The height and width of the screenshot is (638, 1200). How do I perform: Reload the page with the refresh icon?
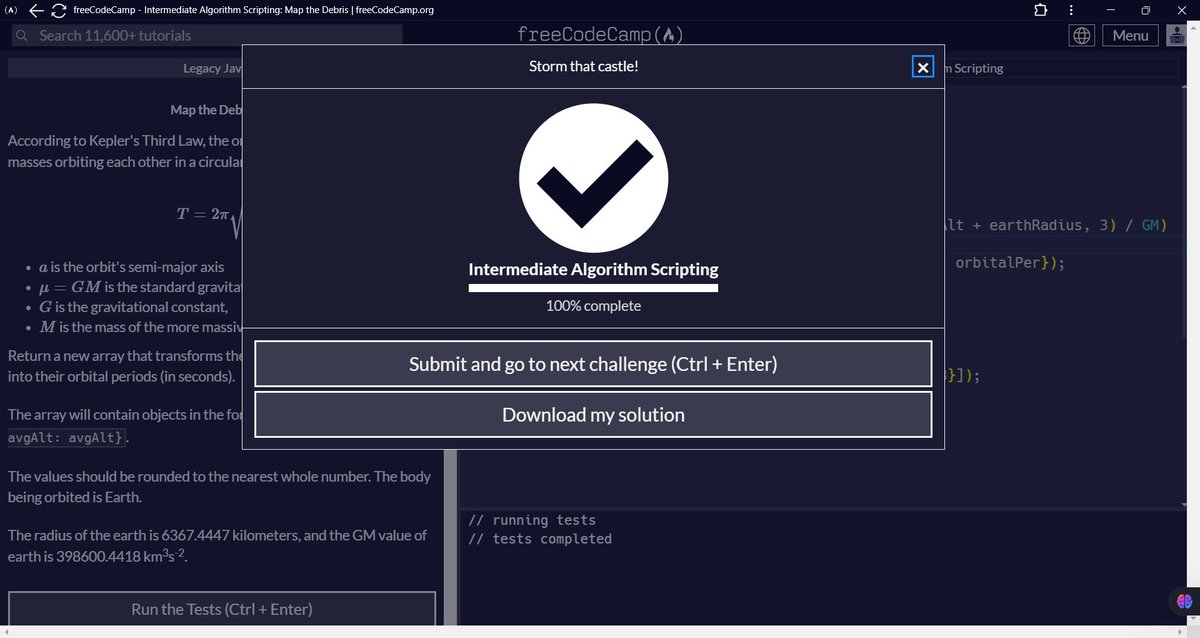58,10
